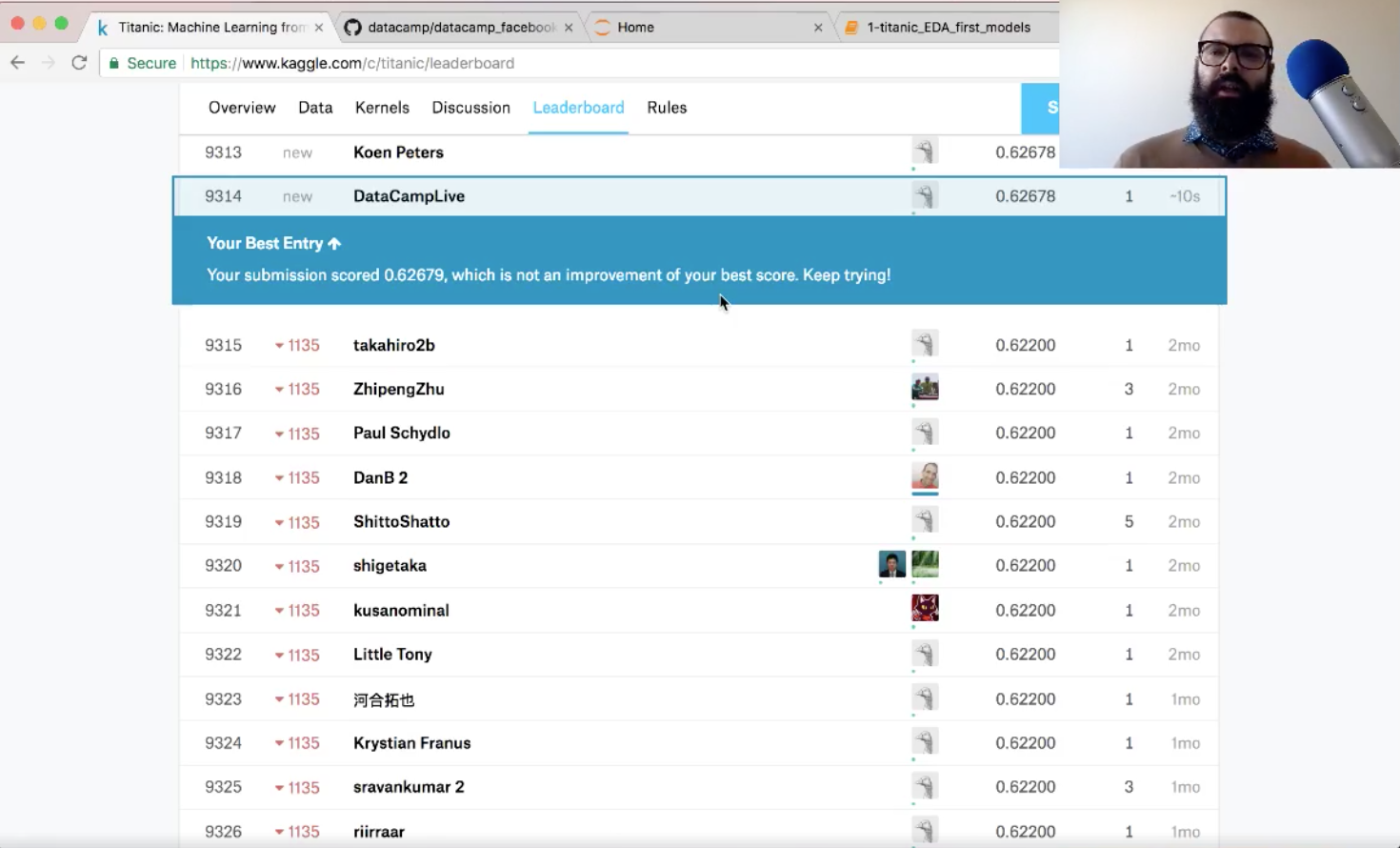Viewport: 1400px width, 848px height.
Task: Click the rank drop arrow in takahiro2b's row
Action: coord(279,346)
